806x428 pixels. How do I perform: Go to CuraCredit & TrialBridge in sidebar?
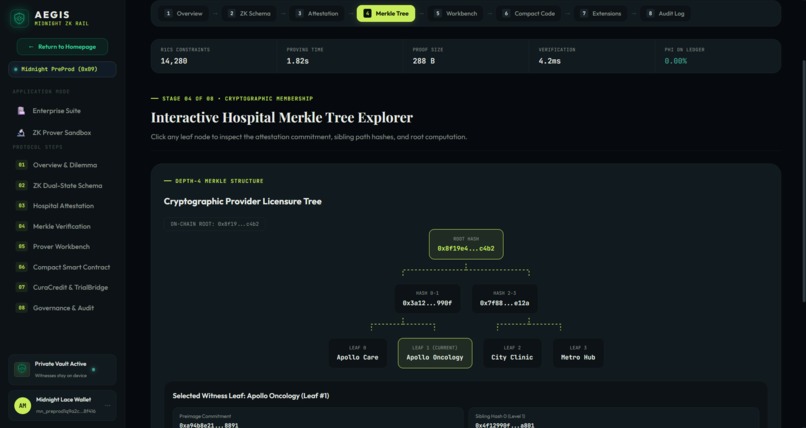coord(62,287)
